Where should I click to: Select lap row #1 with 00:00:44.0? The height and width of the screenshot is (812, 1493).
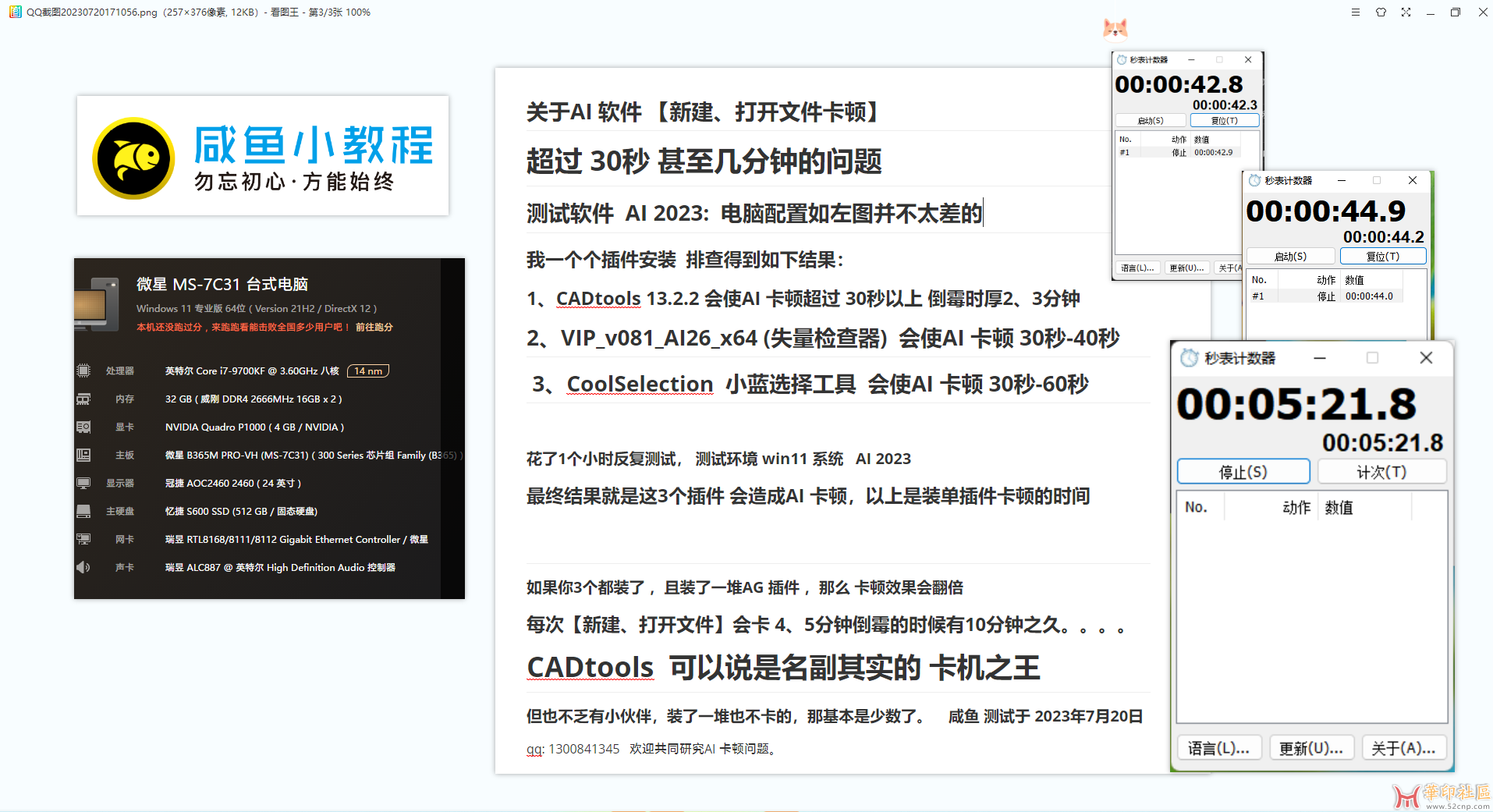[1326, 296]
